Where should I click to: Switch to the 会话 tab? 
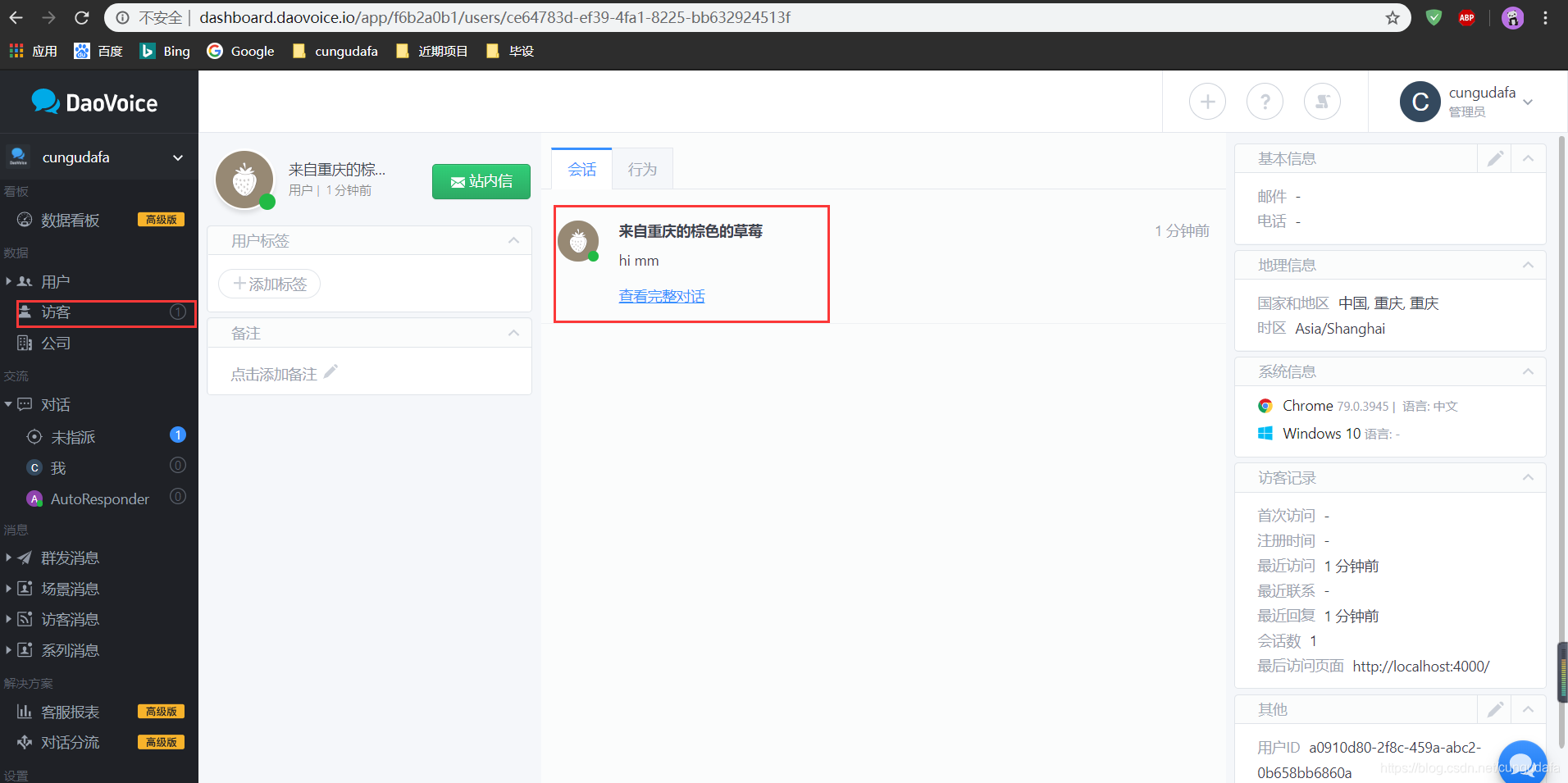pos(581,169)
